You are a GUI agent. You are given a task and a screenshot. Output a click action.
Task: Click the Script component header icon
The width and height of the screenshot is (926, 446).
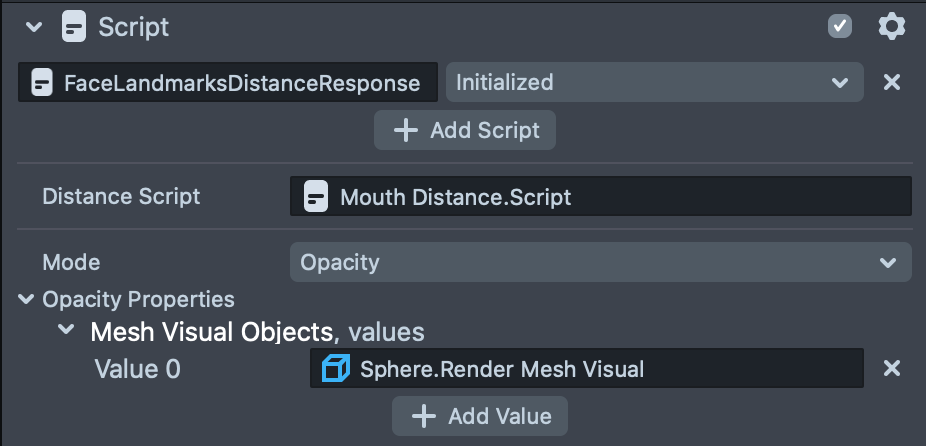click(74, 27)
